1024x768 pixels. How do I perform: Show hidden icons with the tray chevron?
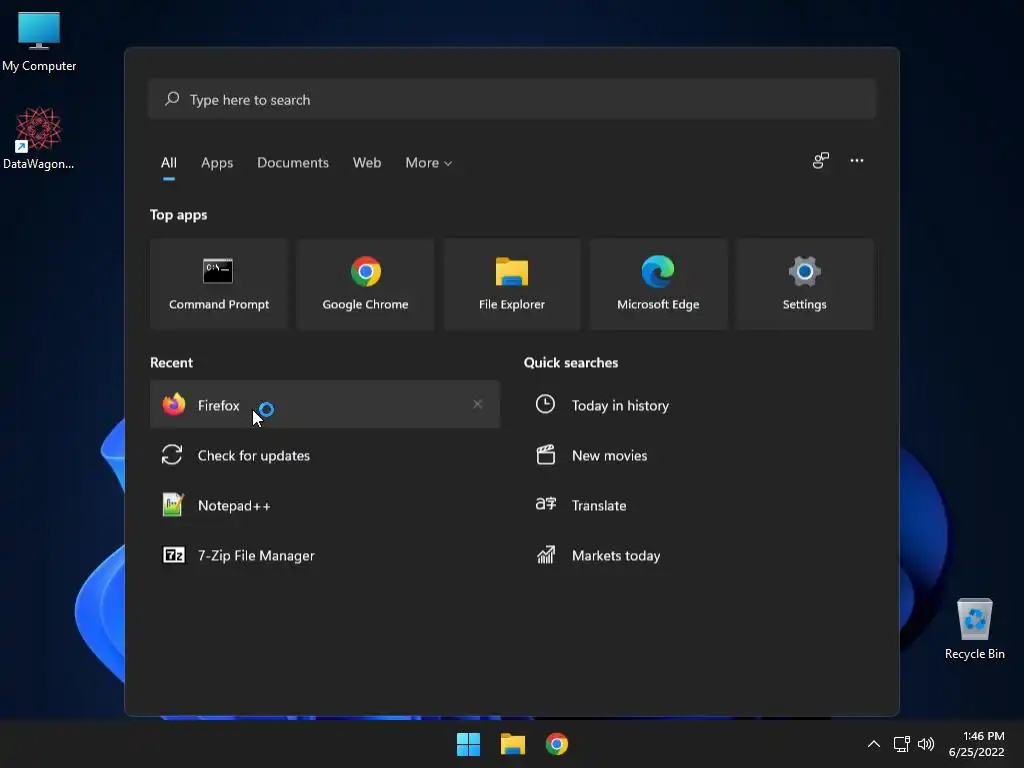tap(874, 744)
